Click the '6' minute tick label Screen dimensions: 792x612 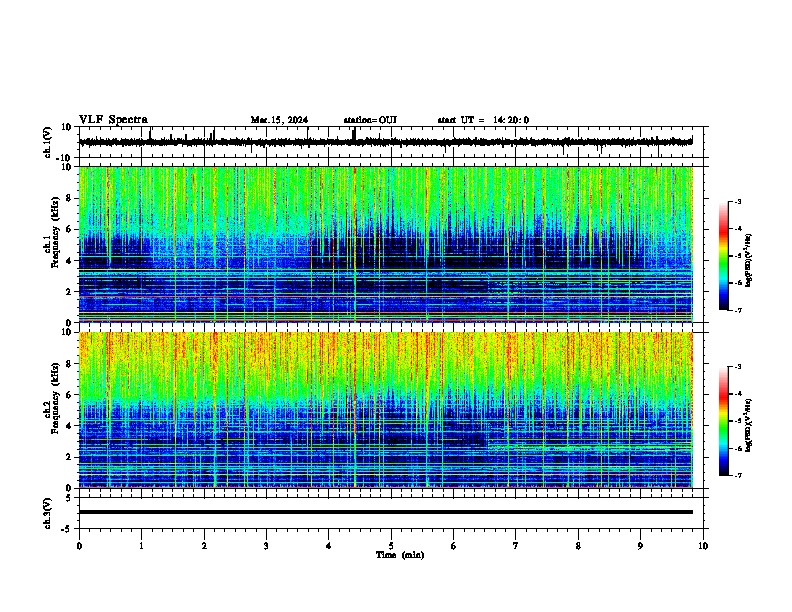point(454,546)
